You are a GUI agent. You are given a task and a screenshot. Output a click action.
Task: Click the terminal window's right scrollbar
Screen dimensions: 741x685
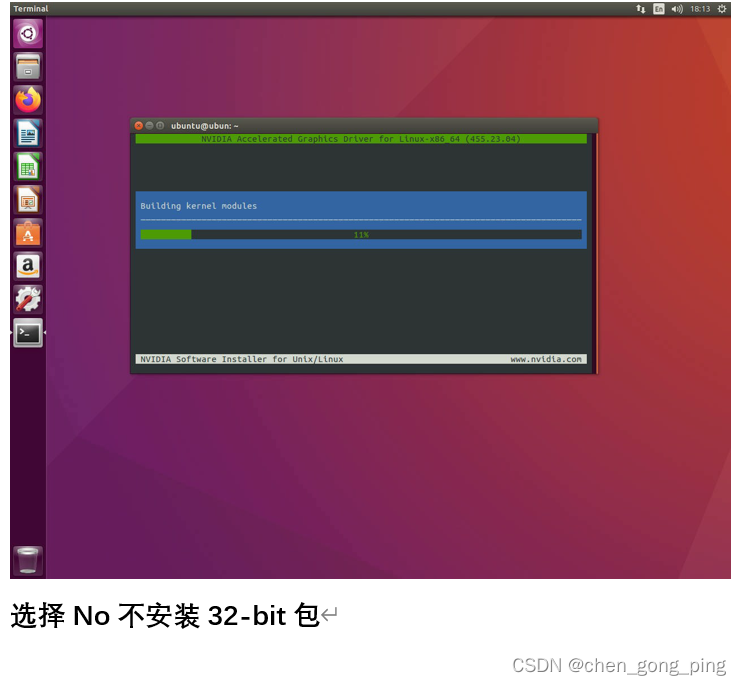596,253
